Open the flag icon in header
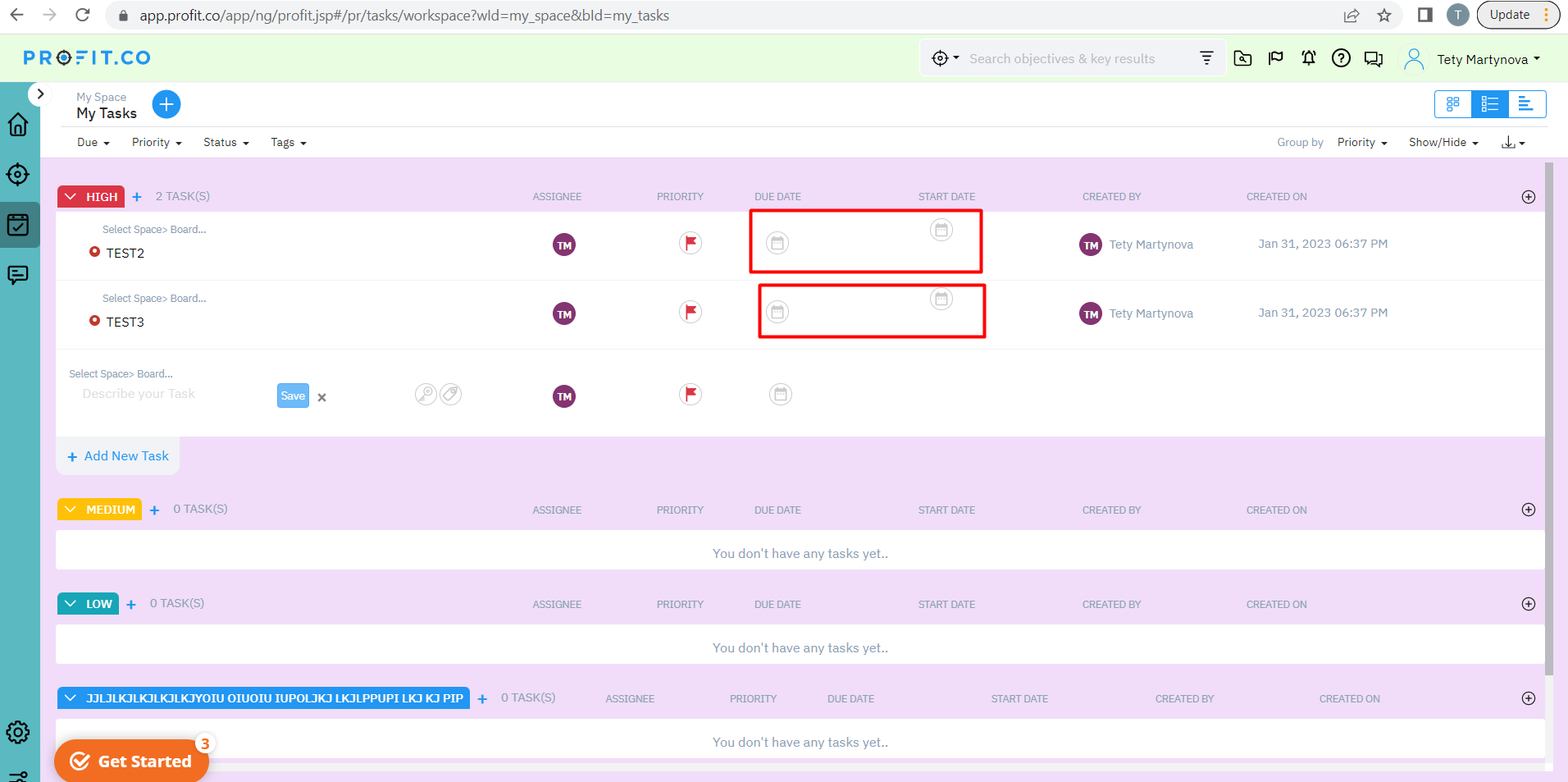Viewport: 1568px width, 782px height. pyautogui.click(x=1276, y=58)
